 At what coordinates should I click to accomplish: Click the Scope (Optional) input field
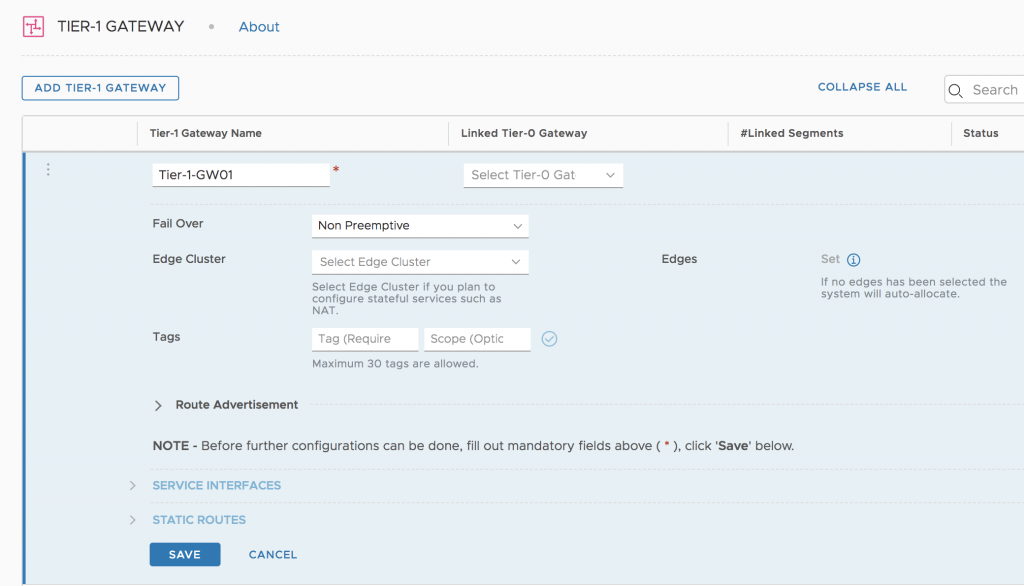477,339
